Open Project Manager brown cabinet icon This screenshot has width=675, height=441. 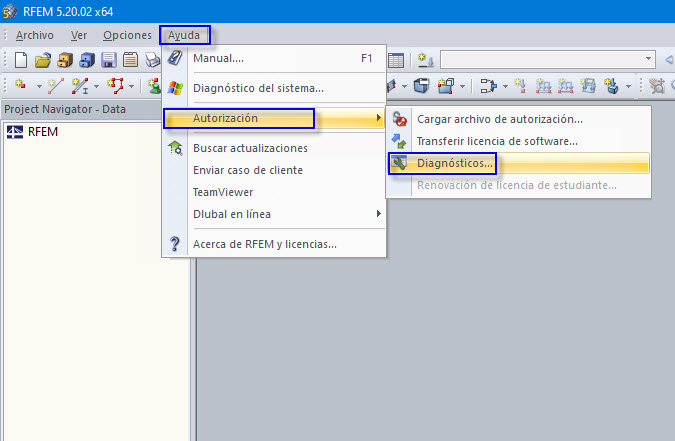65,60
